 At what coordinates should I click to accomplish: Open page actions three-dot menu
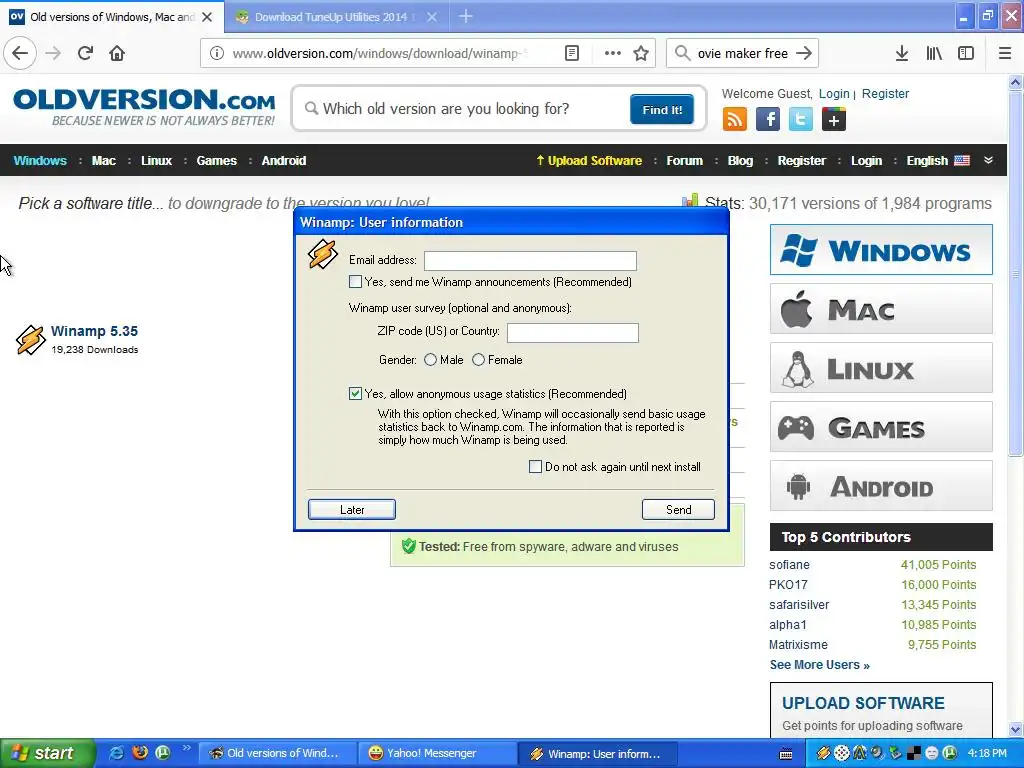(x=613, y=53)
